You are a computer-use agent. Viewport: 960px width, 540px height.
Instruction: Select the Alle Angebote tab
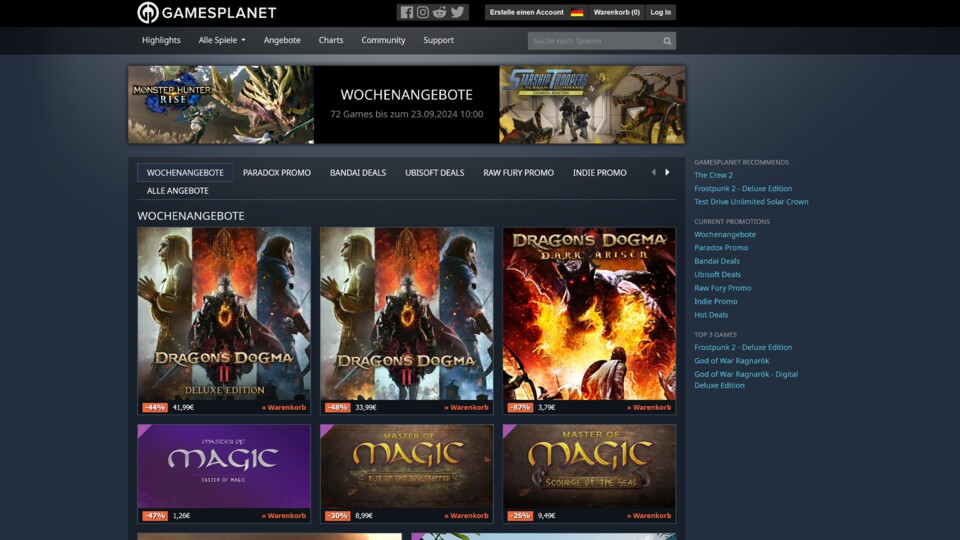click(178, 190)
